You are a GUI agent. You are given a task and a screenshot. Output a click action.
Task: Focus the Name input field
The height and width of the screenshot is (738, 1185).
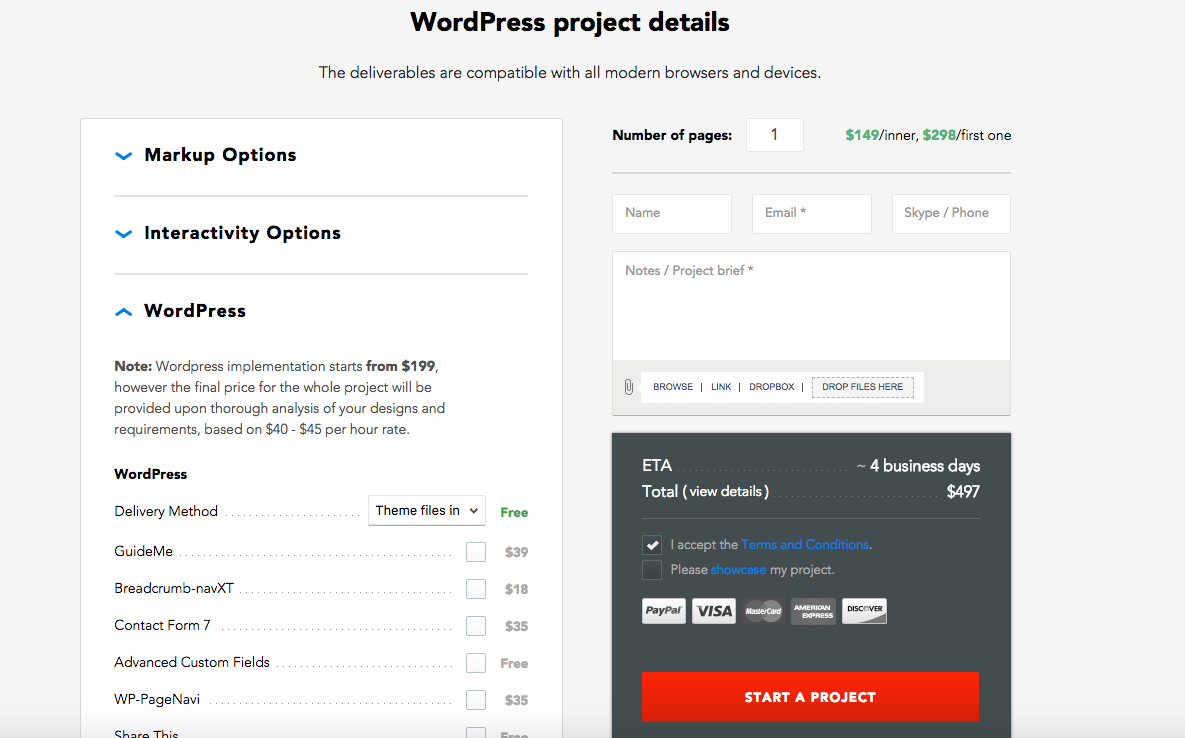(x=672, y=214)
